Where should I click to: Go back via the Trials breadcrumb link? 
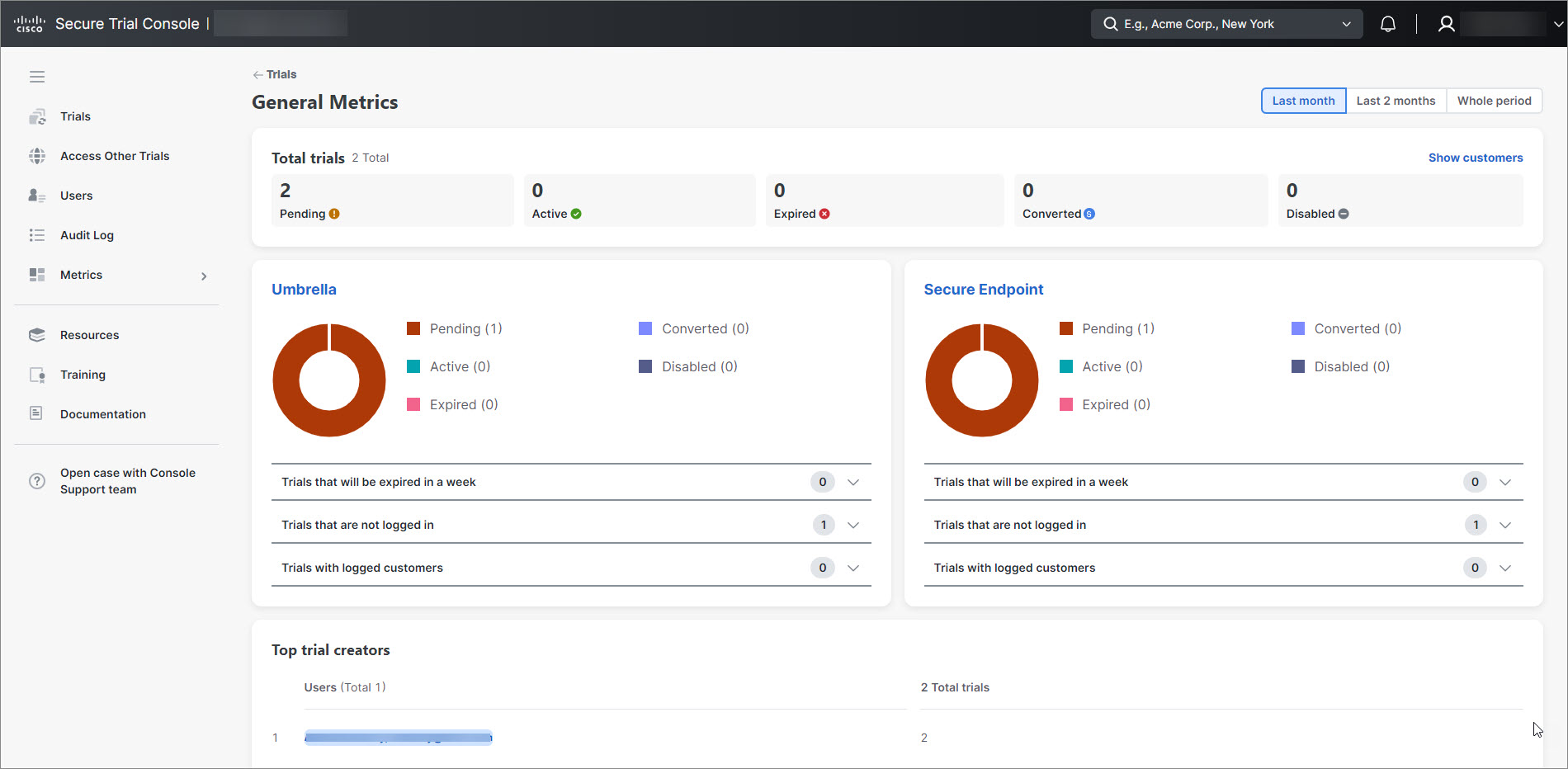[x=281, y=74]
